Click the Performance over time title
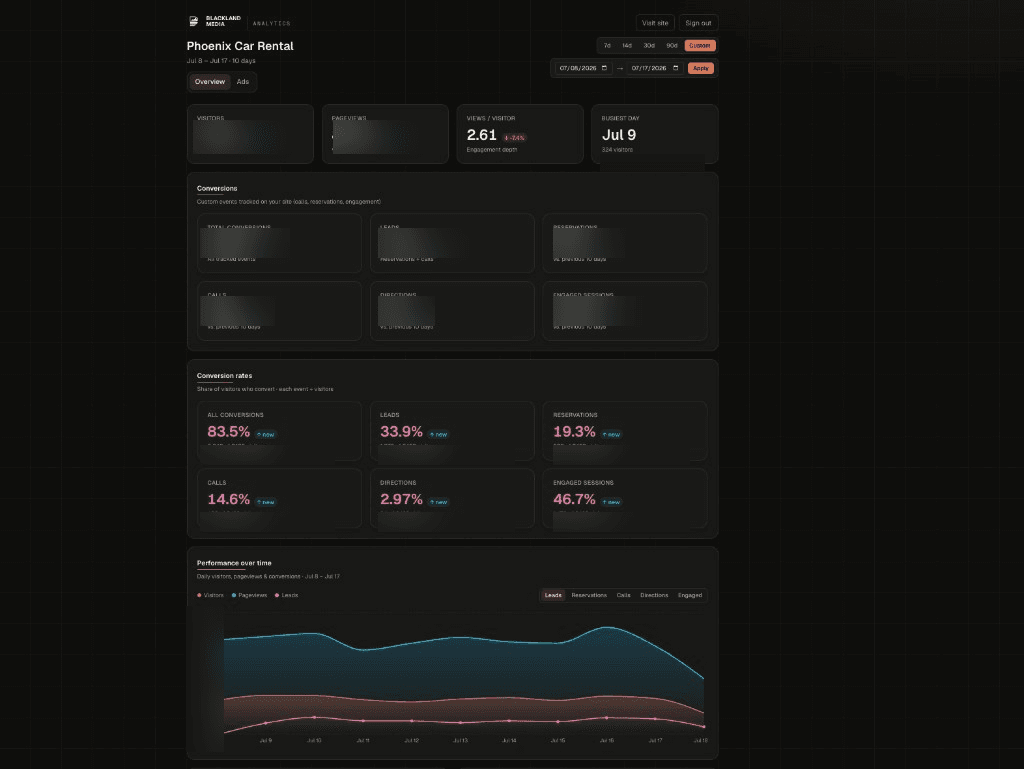This screenshot has width=1024, height=769. (x=234, y=563)
